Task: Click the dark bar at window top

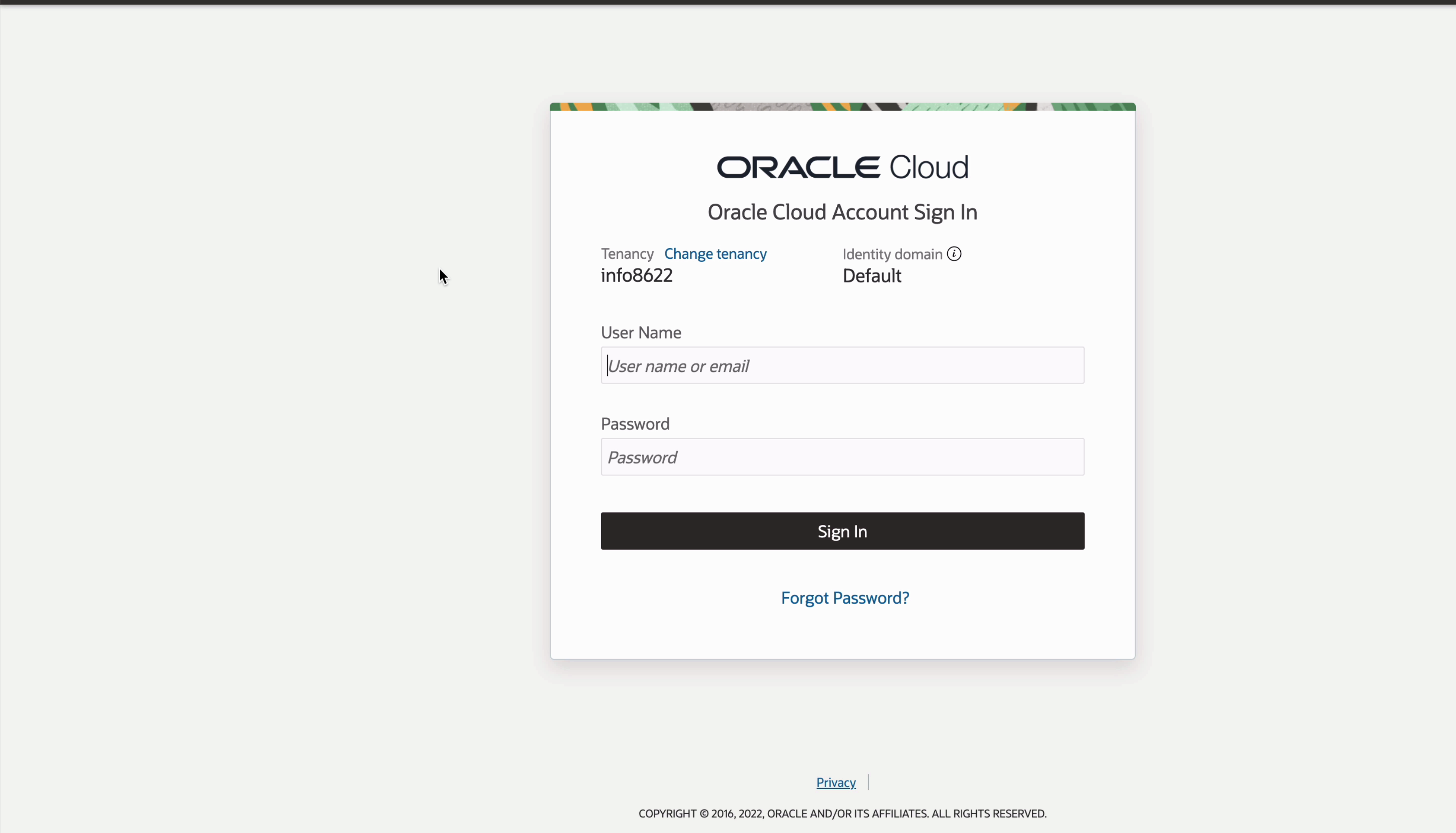Action: 728,2
